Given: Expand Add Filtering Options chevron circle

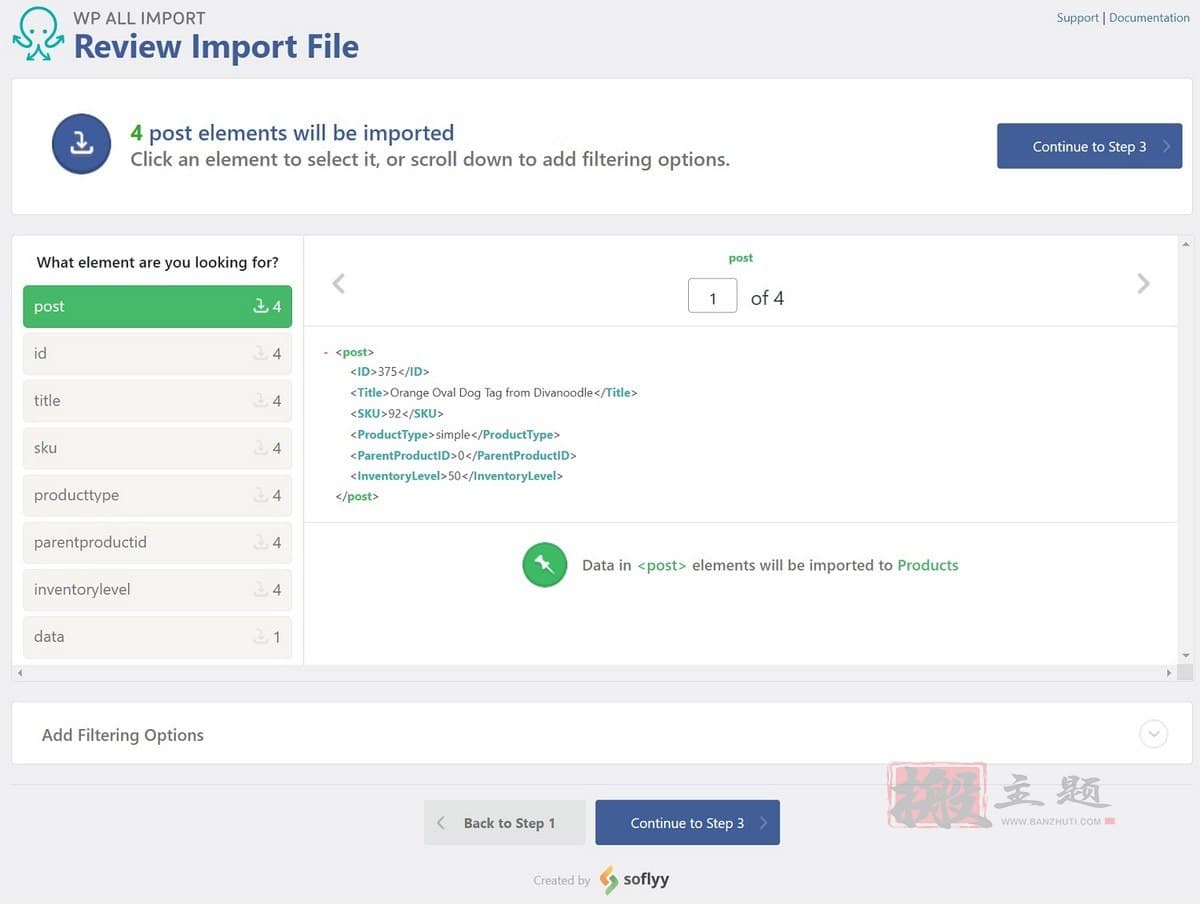Looking at the screenshot, I should 1153,734.
